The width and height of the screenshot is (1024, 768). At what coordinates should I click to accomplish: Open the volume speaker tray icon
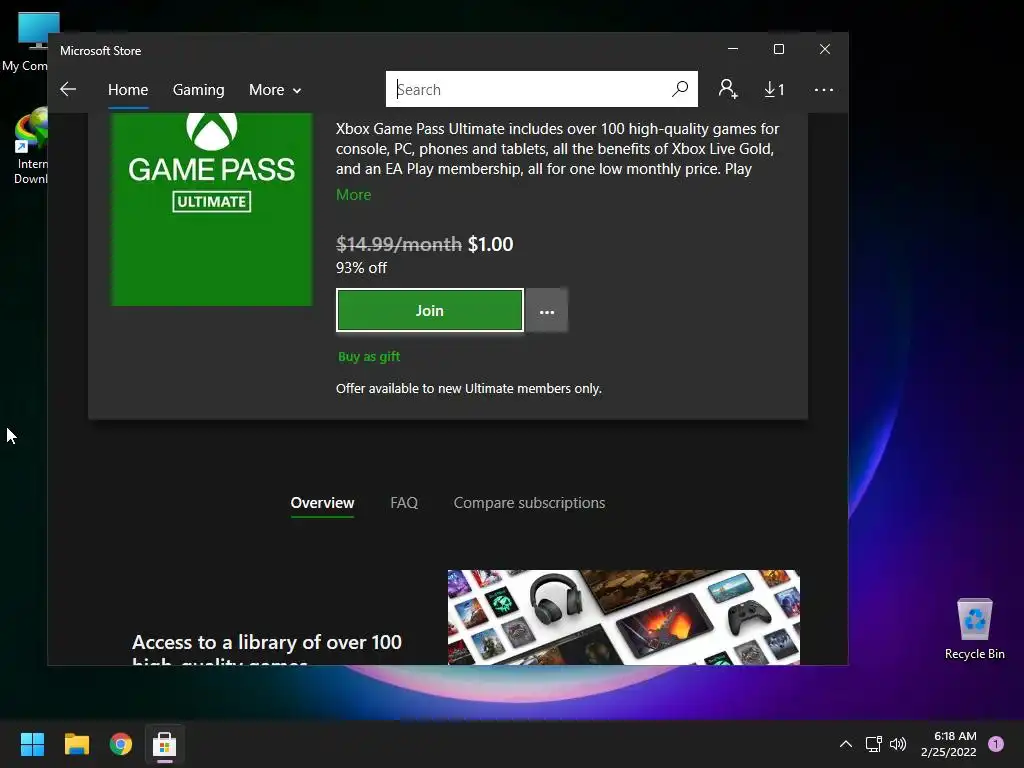click(x=899, y=744)
